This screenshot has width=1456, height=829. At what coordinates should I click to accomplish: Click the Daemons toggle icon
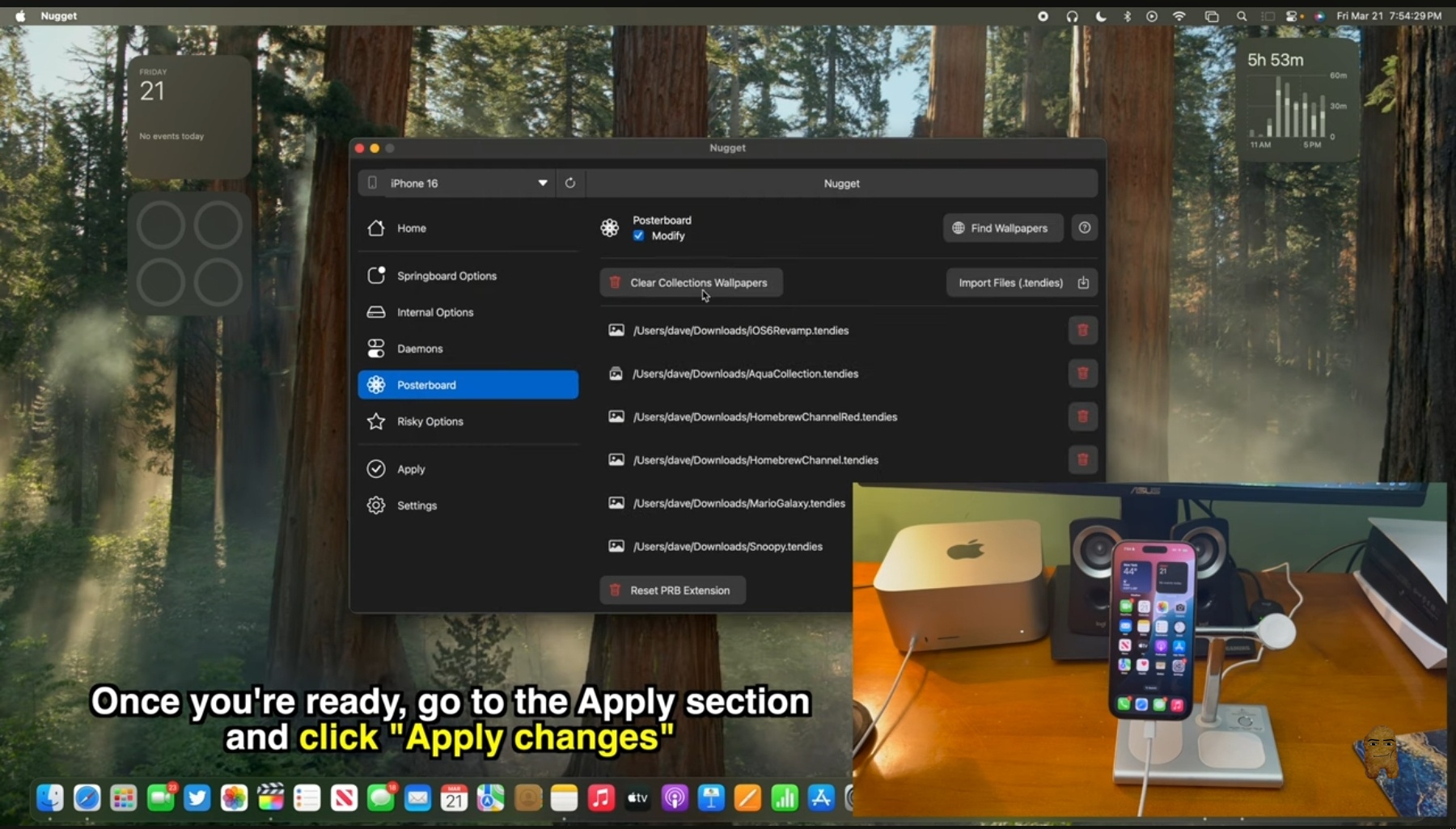[x=376, y=349]
